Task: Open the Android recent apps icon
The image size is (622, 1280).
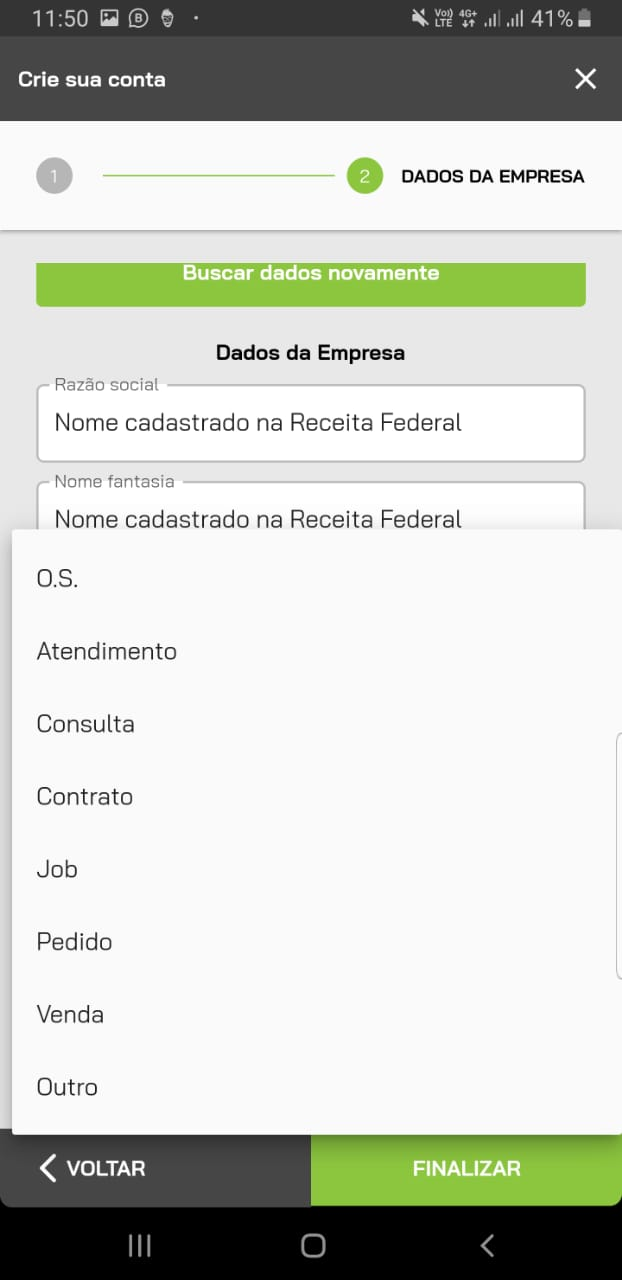Action: 140,1245
